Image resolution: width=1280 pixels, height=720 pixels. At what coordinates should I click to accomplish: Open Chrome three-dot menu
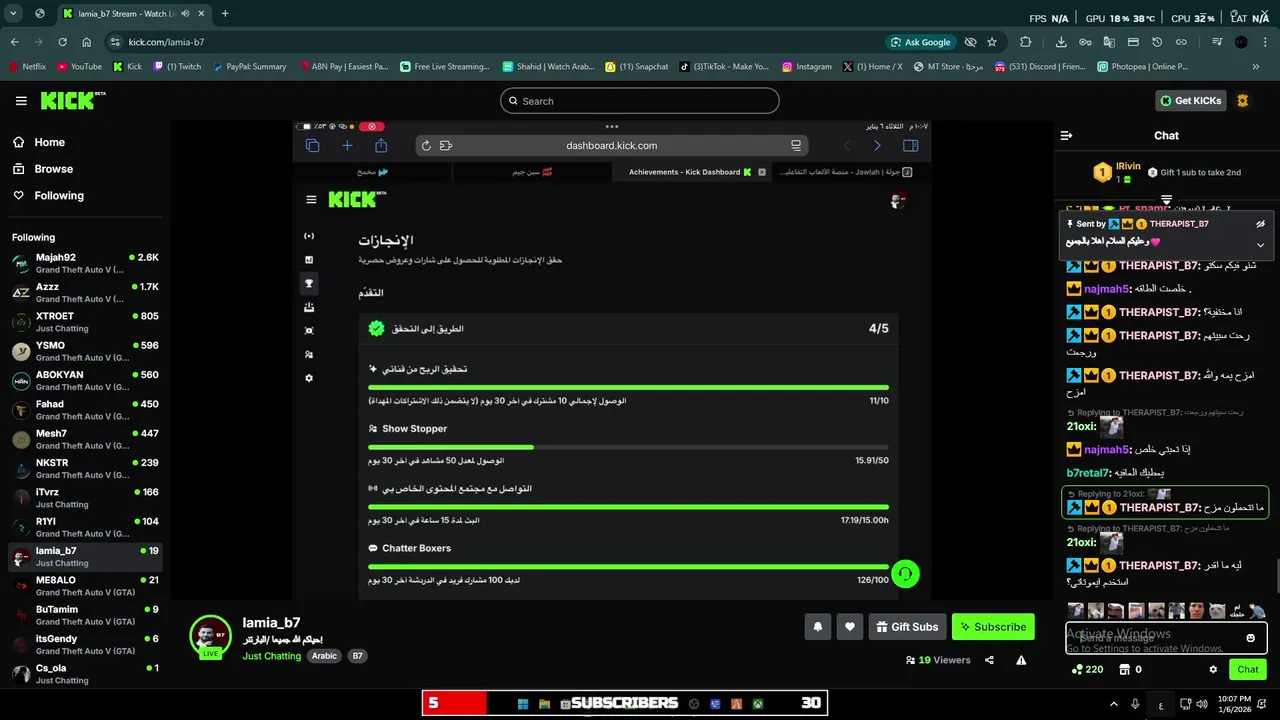(1264, 42)
